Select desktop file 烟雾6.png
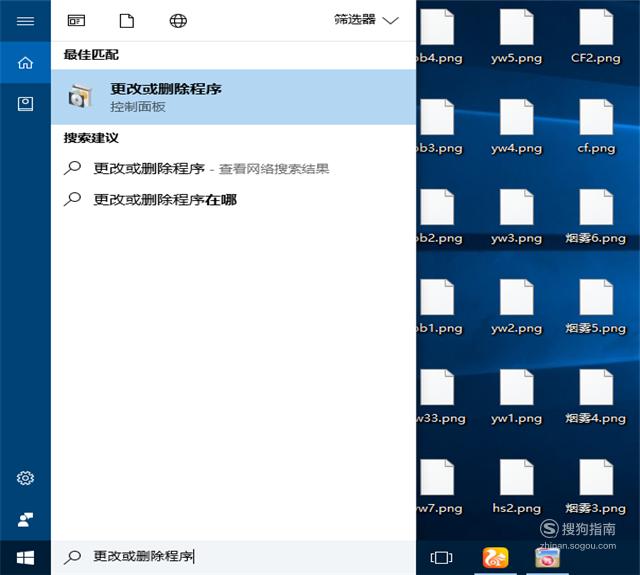The height and width of the screenshot is (575, 640). (x=596, y=218)
